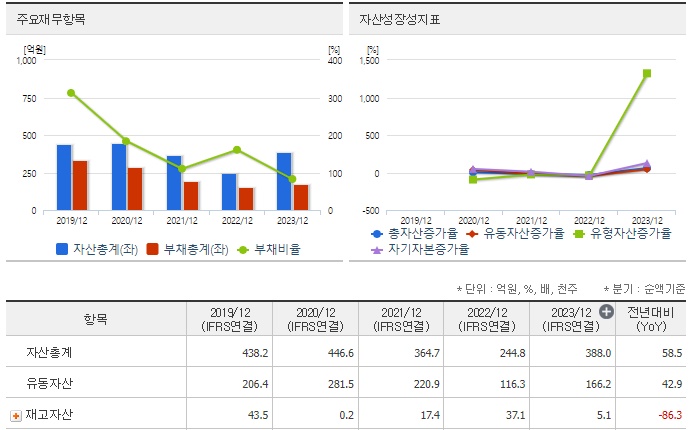This screenshot has height=430, width=697.
Task: Click the 항목 column header
Action: tap(96, 319)
